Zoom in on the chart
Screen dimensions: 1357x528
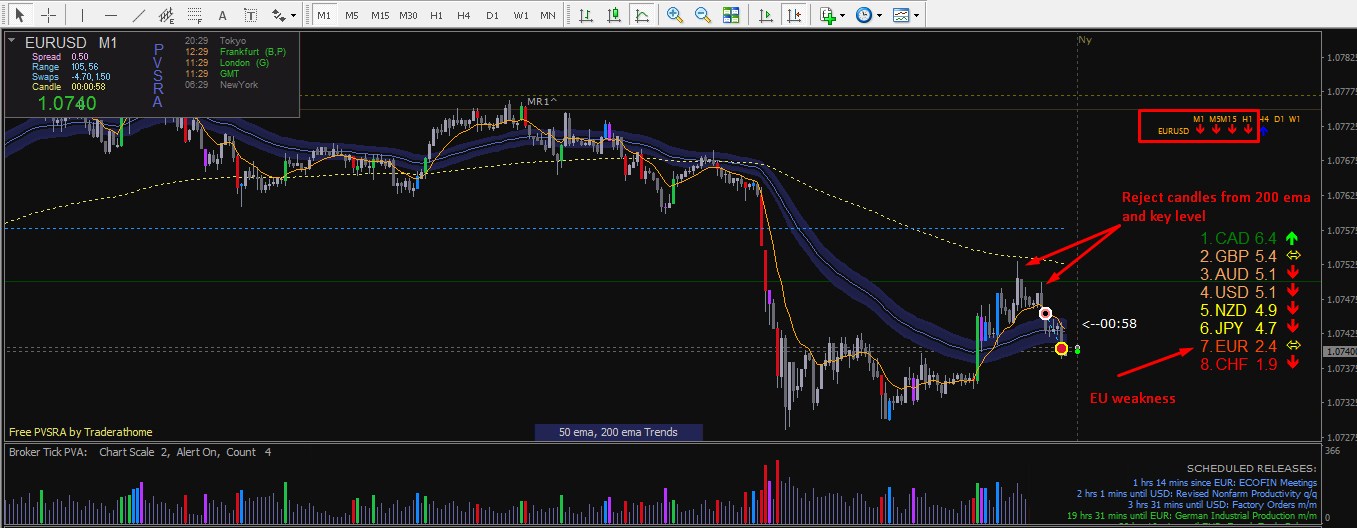point(675,15)
